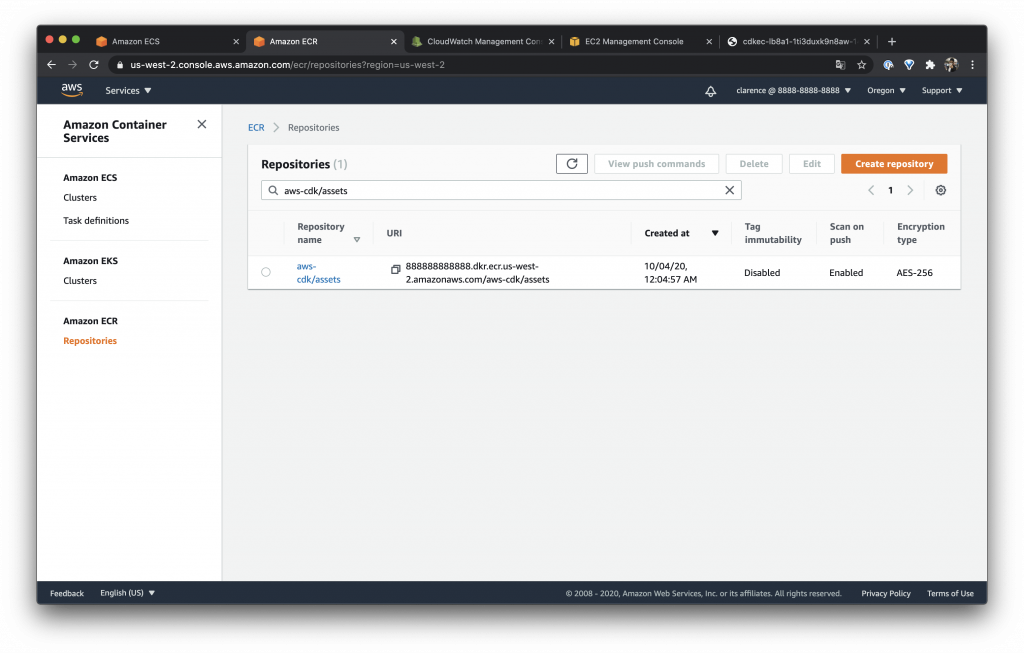Go to previous results page arrow
This screenshot has height=653, width=1024.
click(871, 190)
